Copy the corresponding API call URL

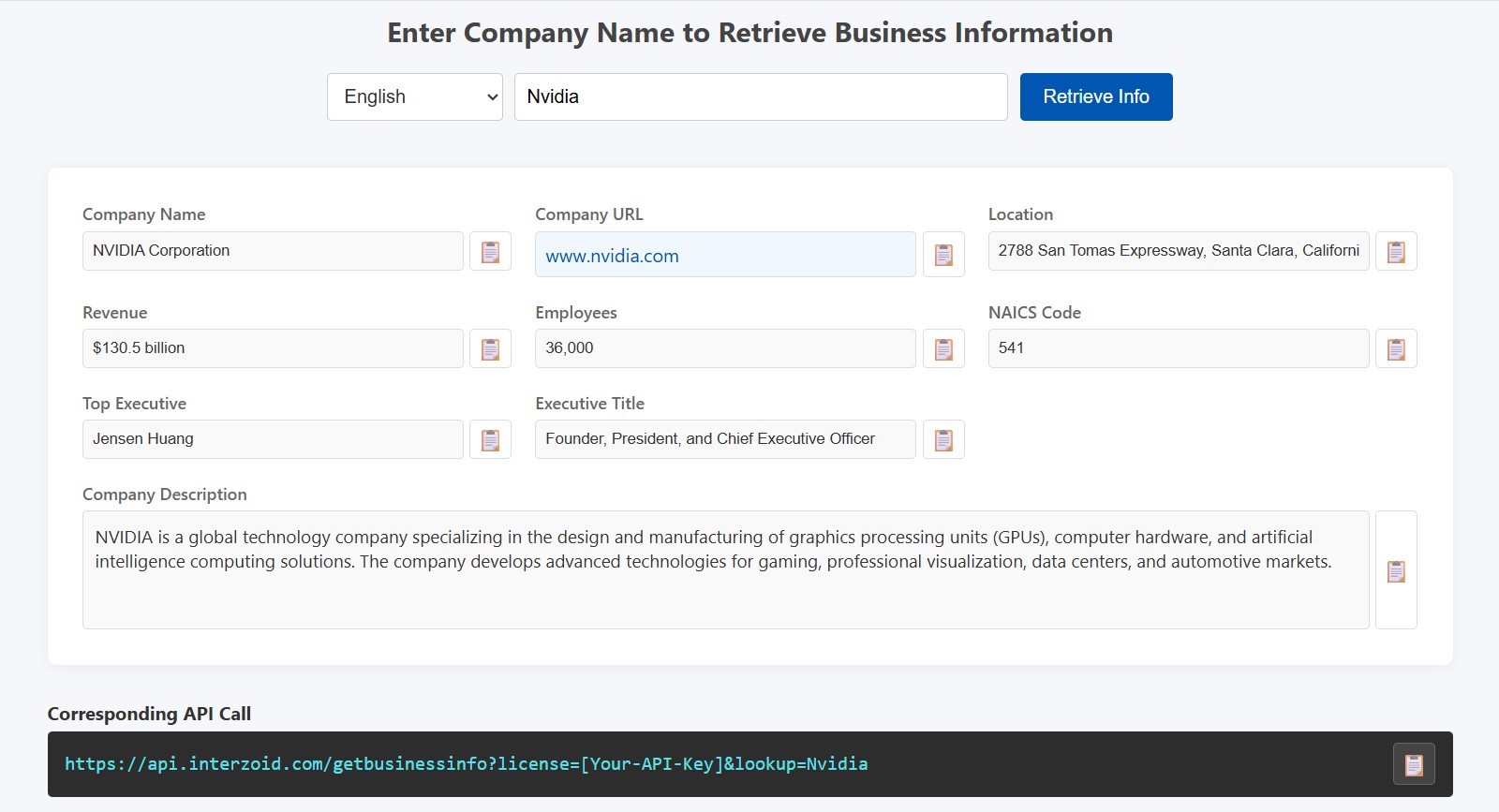[1414, 764]
